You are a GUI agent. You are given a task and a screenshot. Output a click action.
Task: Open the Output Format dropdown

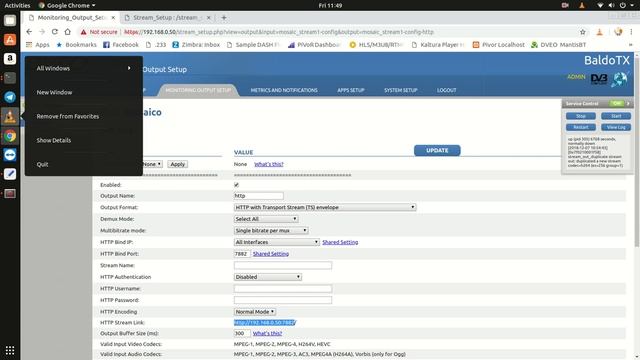[325, 207]
